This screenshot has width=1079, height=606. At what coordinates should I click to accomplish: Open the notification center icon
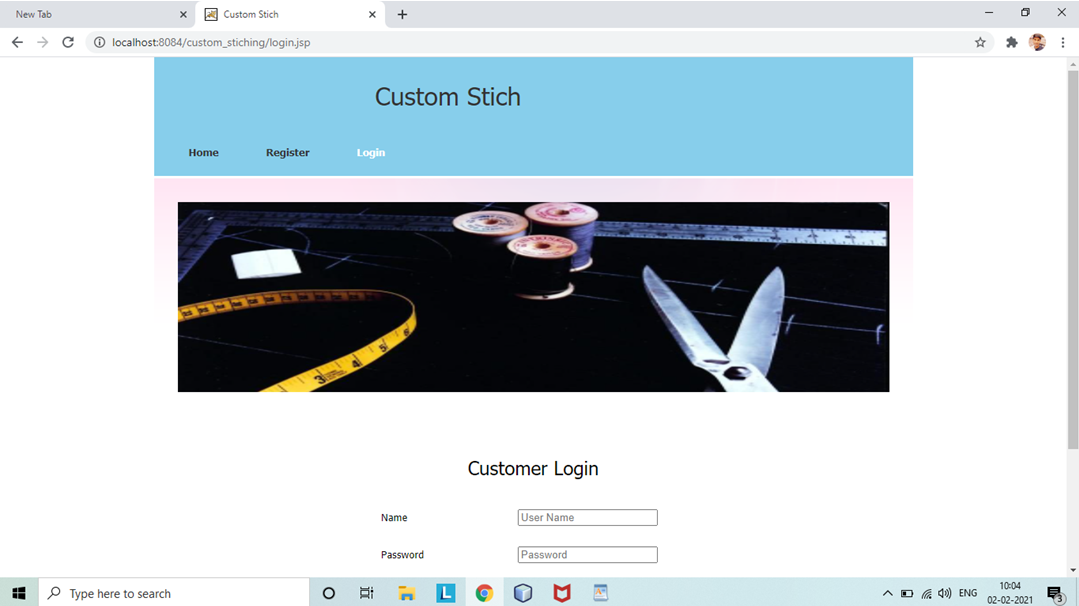tap(1055, 593)
